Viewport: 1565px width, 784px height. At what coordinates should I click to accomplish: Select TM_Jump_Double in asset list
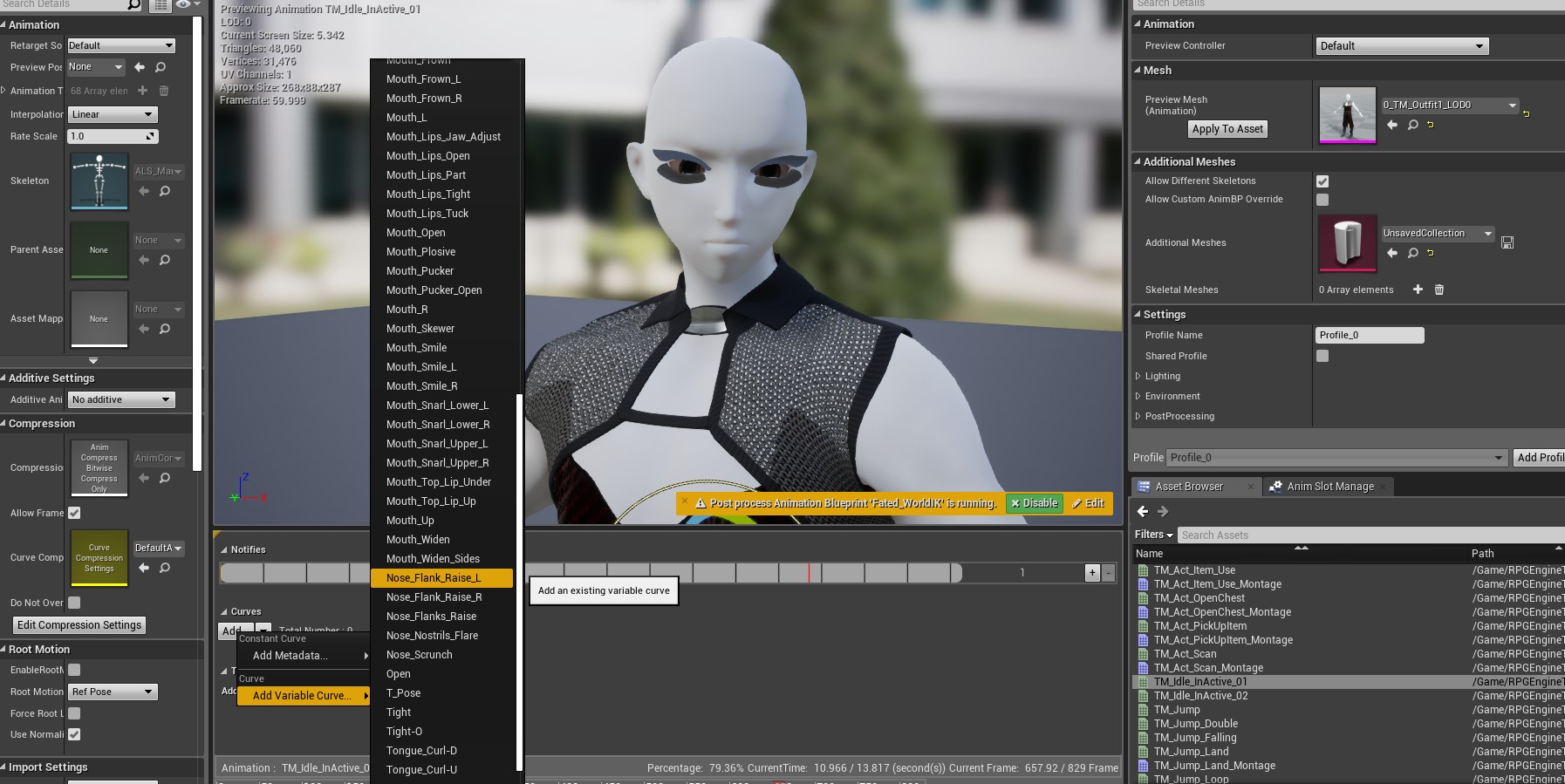[x=1195, y=724]
